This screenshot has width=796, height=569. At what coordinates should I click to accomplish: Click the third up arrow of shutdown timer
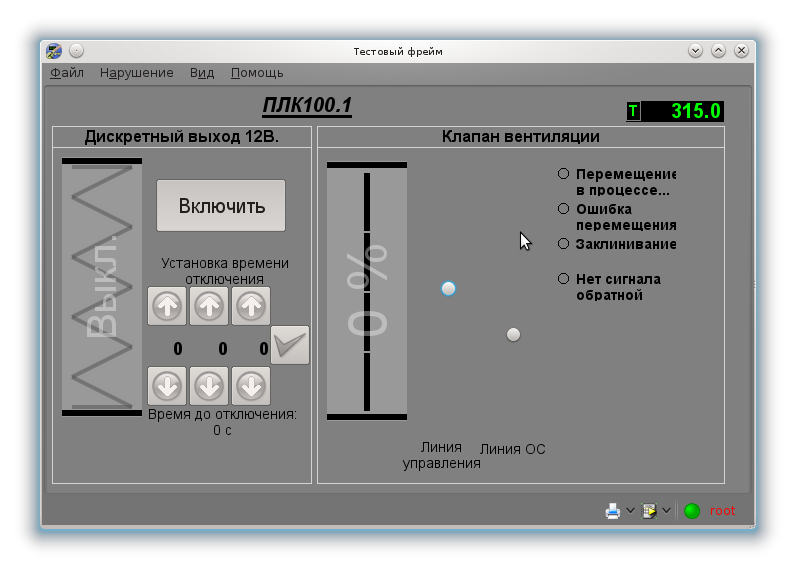(x=251, y=306)
